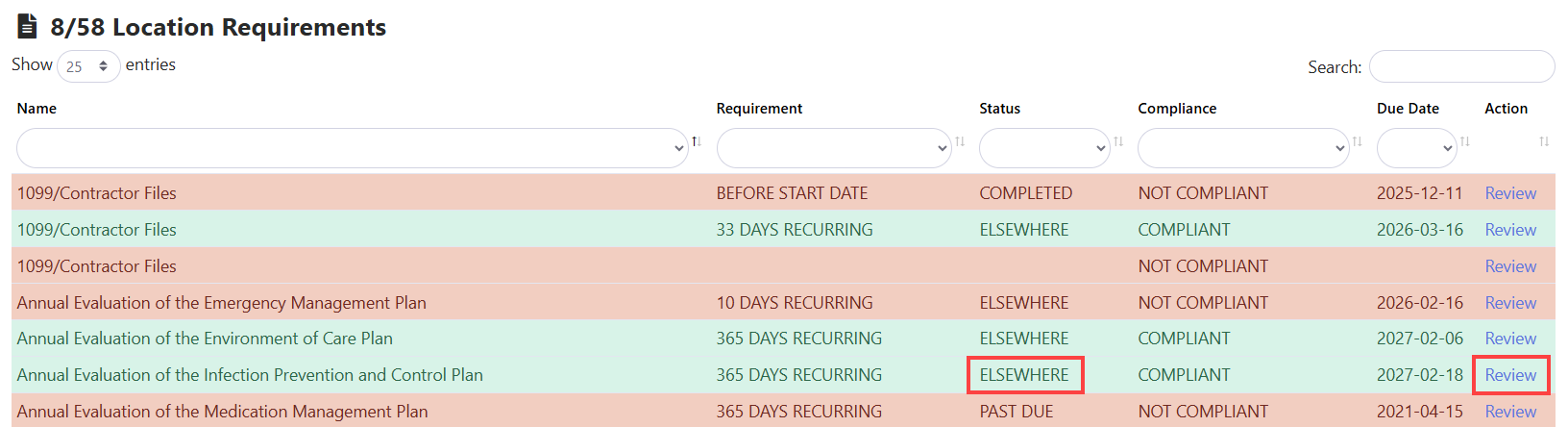Open Review for Infection Prevention and Control Plan
This screenshot has width=1568, height=427.
(1510, 375)
